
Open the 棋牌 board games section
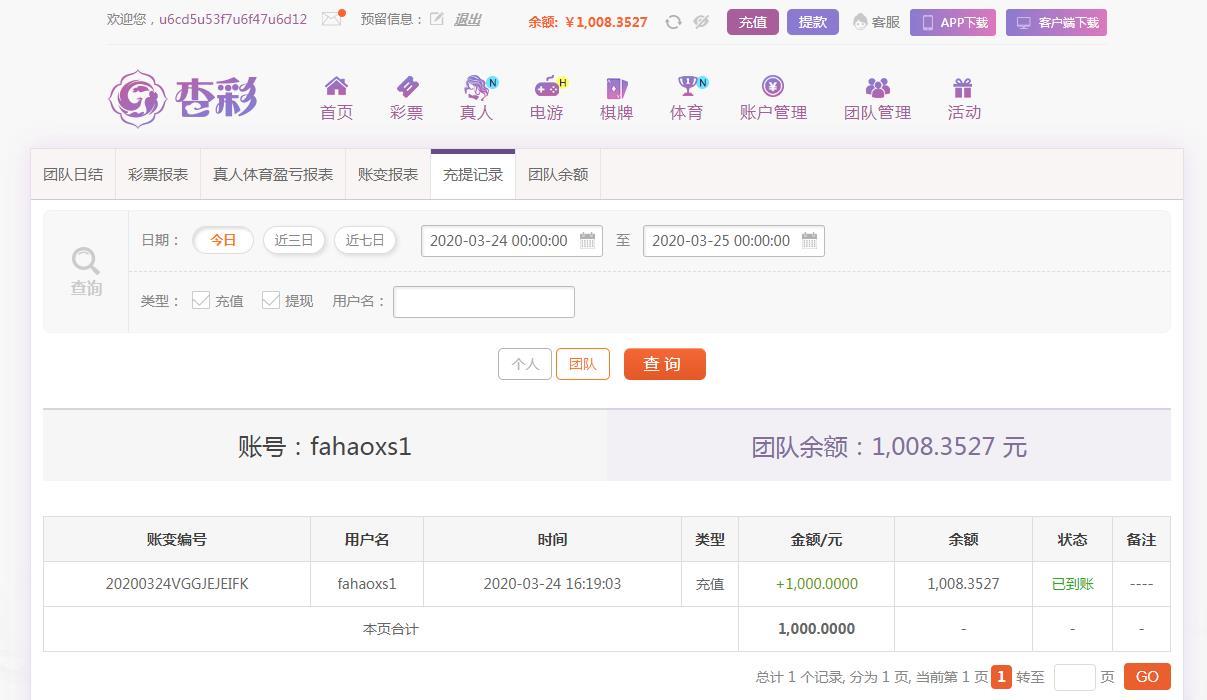pos(616,97)
